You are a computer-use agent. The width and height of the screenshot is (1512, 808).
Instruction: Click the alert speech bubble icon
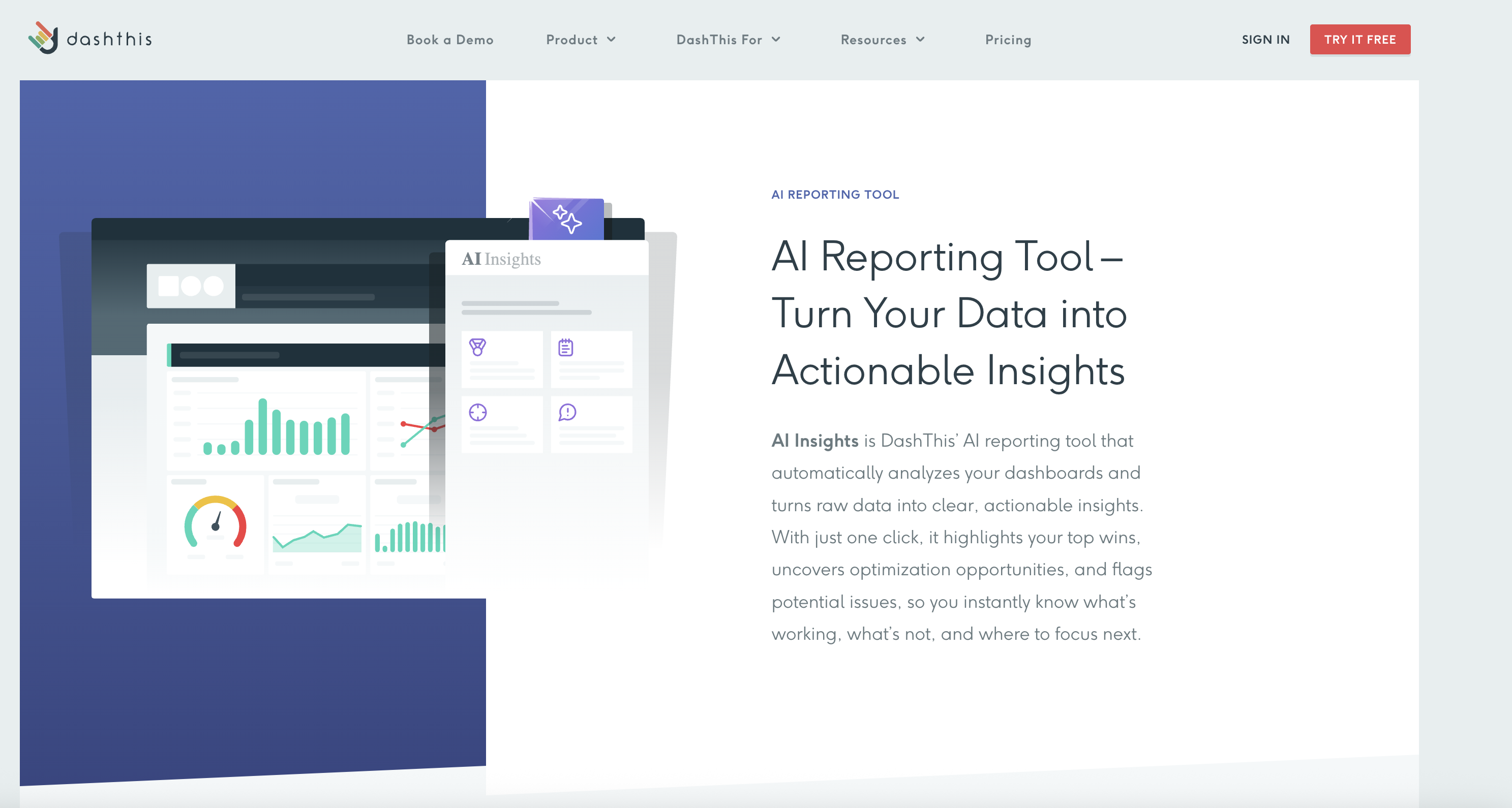pos(567,413)
